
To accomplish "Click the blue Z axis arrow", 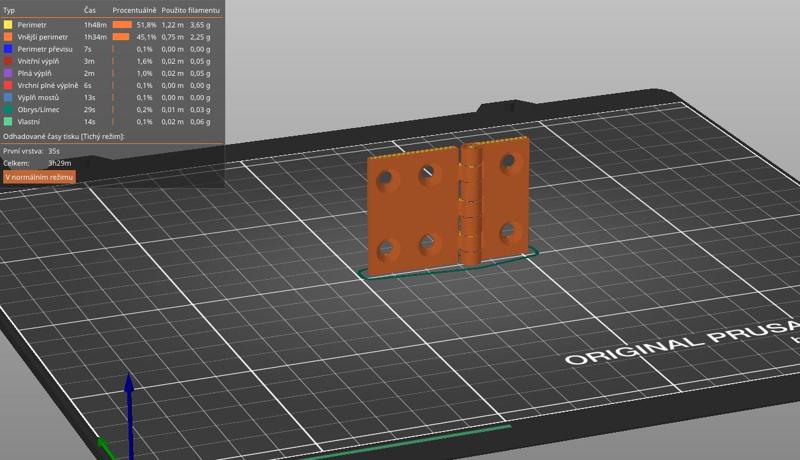I will pos(130,416).
